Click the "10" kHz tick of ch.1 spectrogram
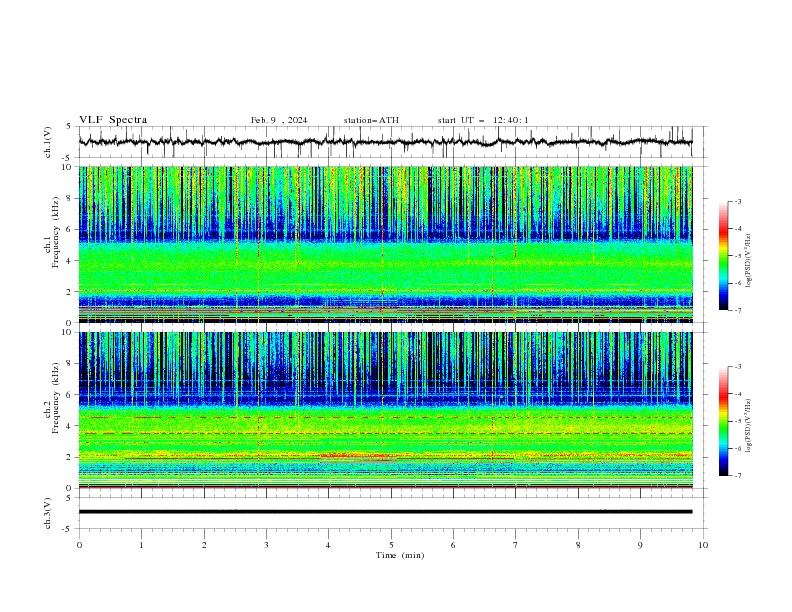The image size is (792, 612). (68, 167)
